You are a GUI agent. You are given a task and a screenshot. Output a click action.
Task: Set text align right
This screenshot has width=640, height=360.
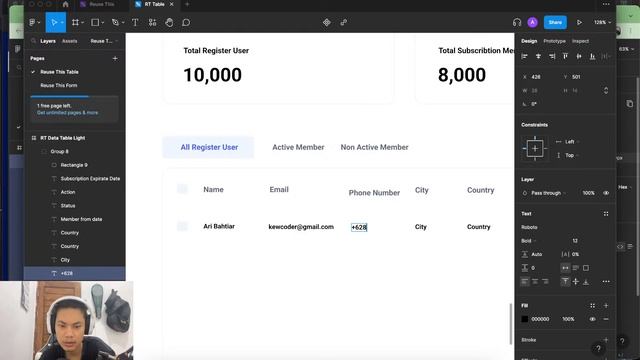pos(545,281)
